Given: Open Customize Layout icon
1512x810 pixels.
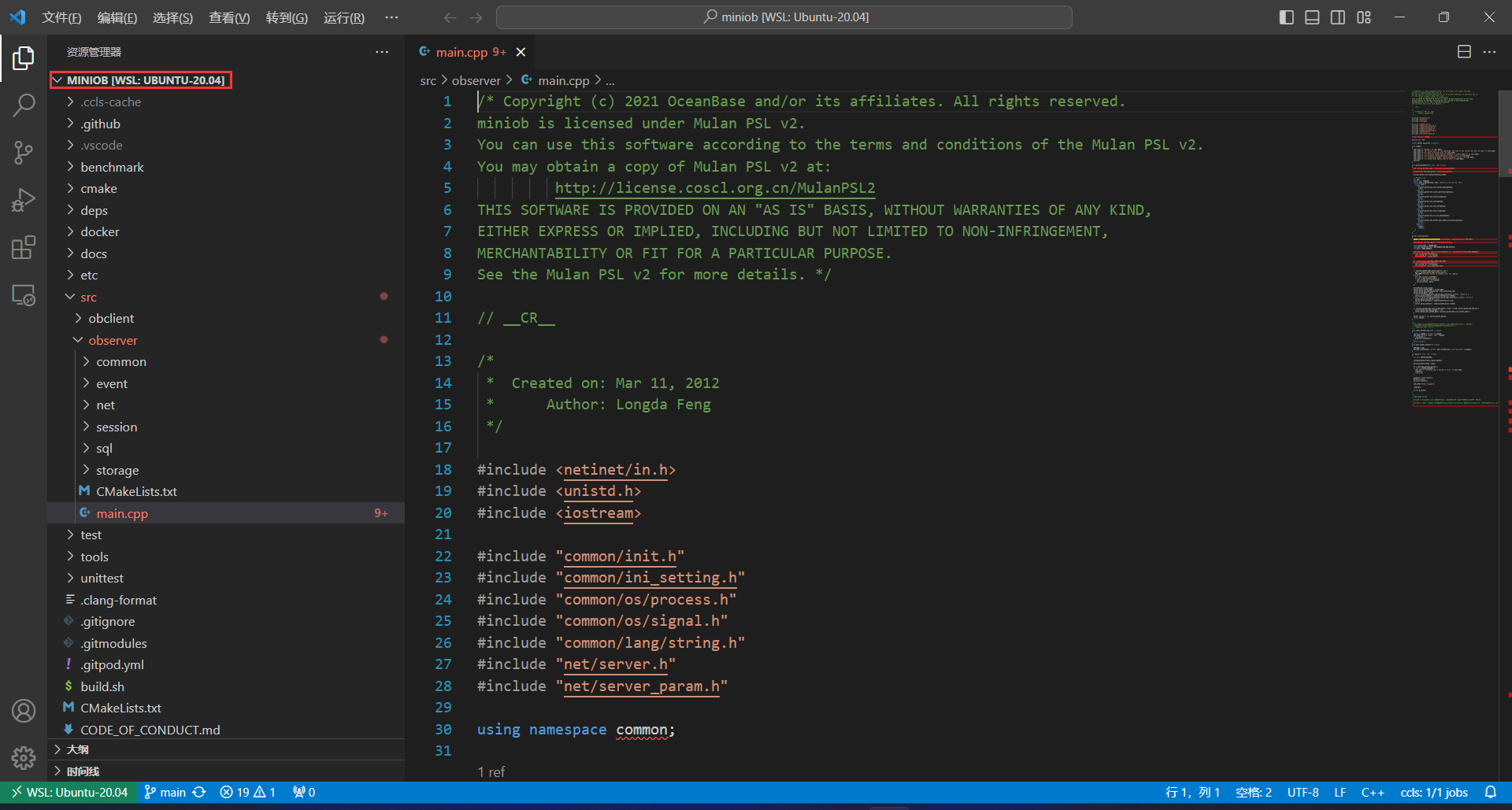Looking at the screenshot, I should 1364,17.
